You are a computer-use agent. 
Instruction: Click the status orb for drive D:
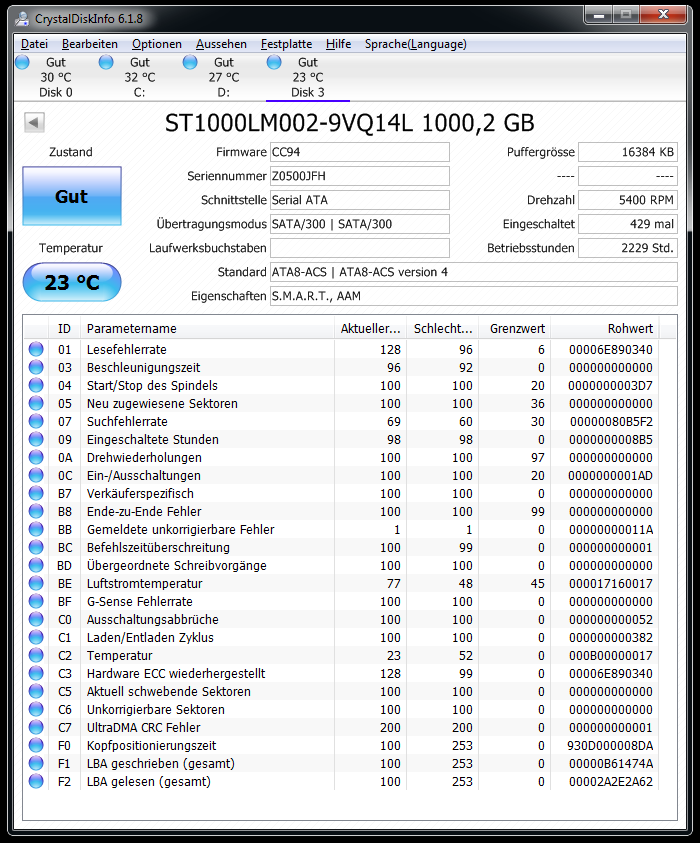(190, 62)
